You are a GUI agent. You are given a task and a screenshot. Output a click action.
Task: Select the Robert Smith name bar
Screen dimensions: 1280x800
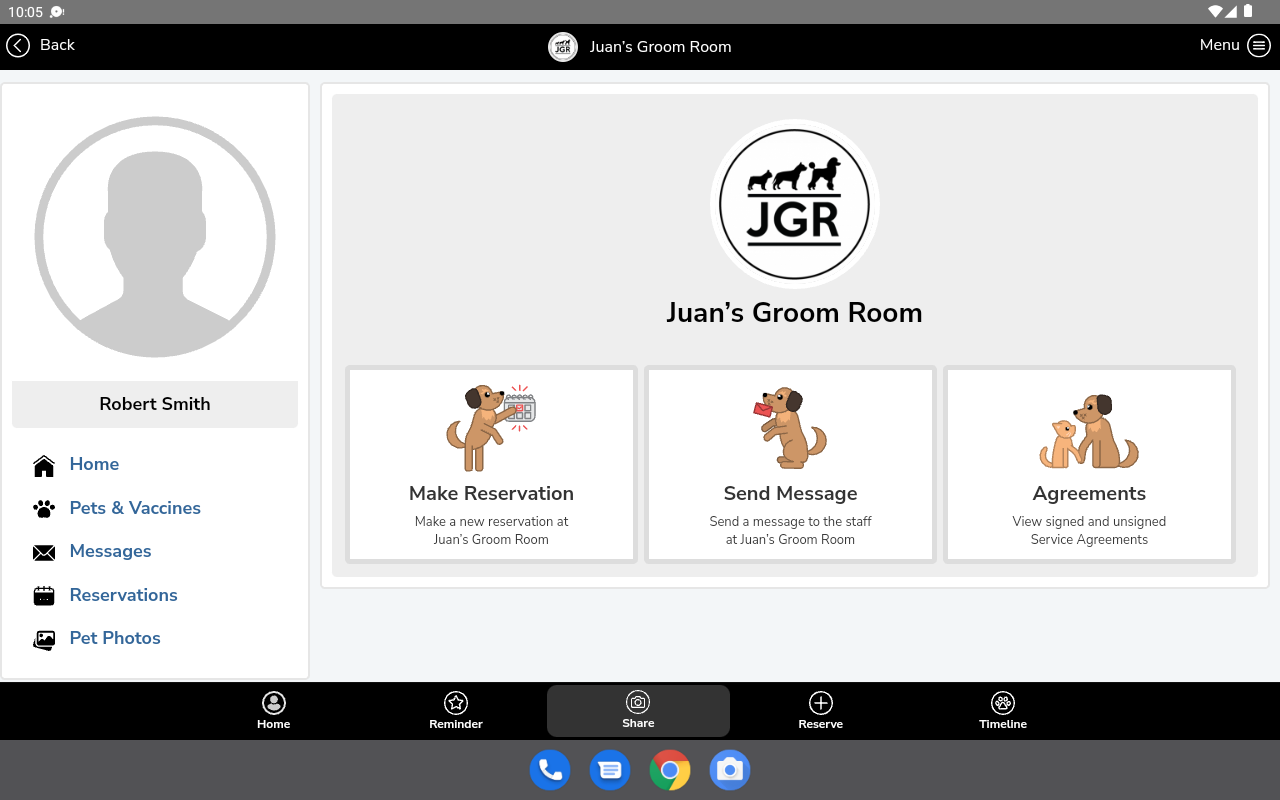(155, 404)
